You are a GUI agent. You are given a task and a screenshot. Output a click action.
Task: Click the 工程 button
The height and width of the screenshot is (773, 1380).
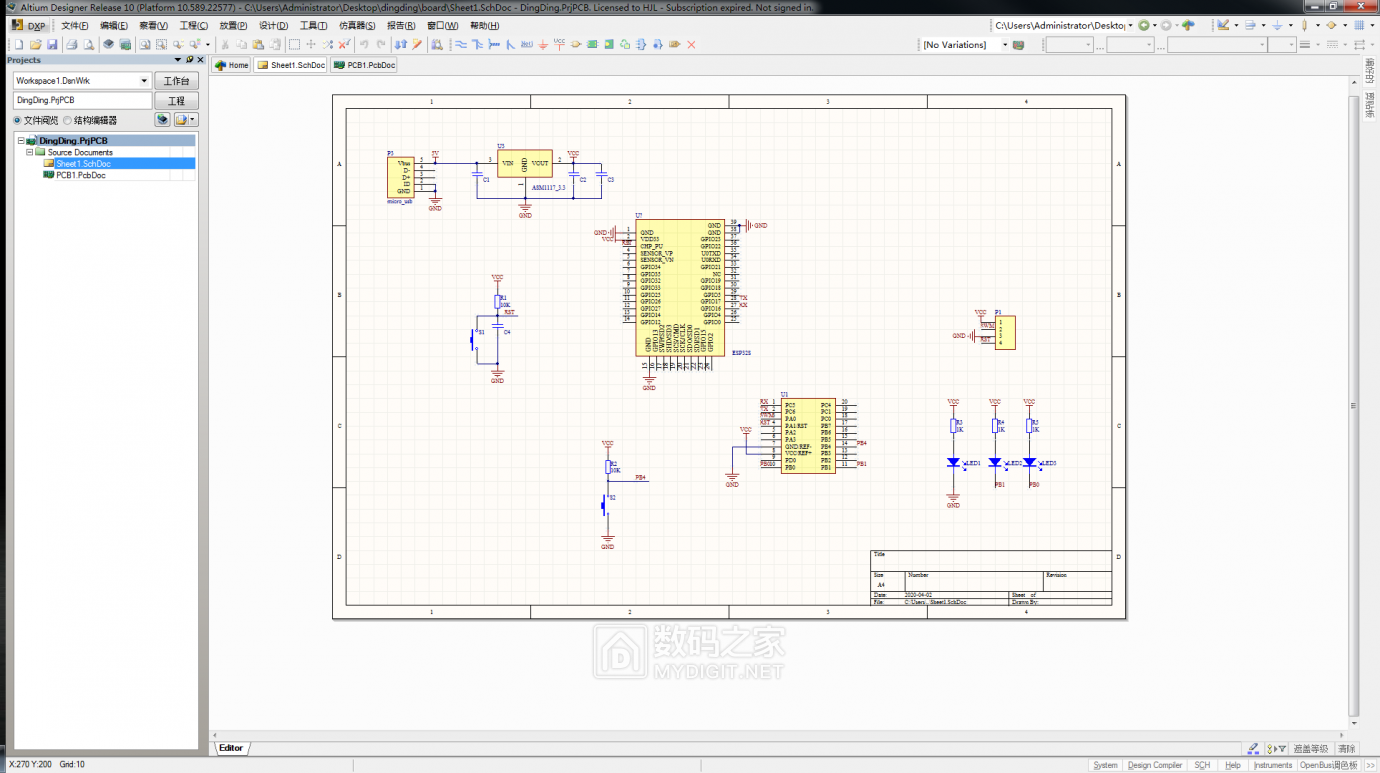[x=176, y=101]
